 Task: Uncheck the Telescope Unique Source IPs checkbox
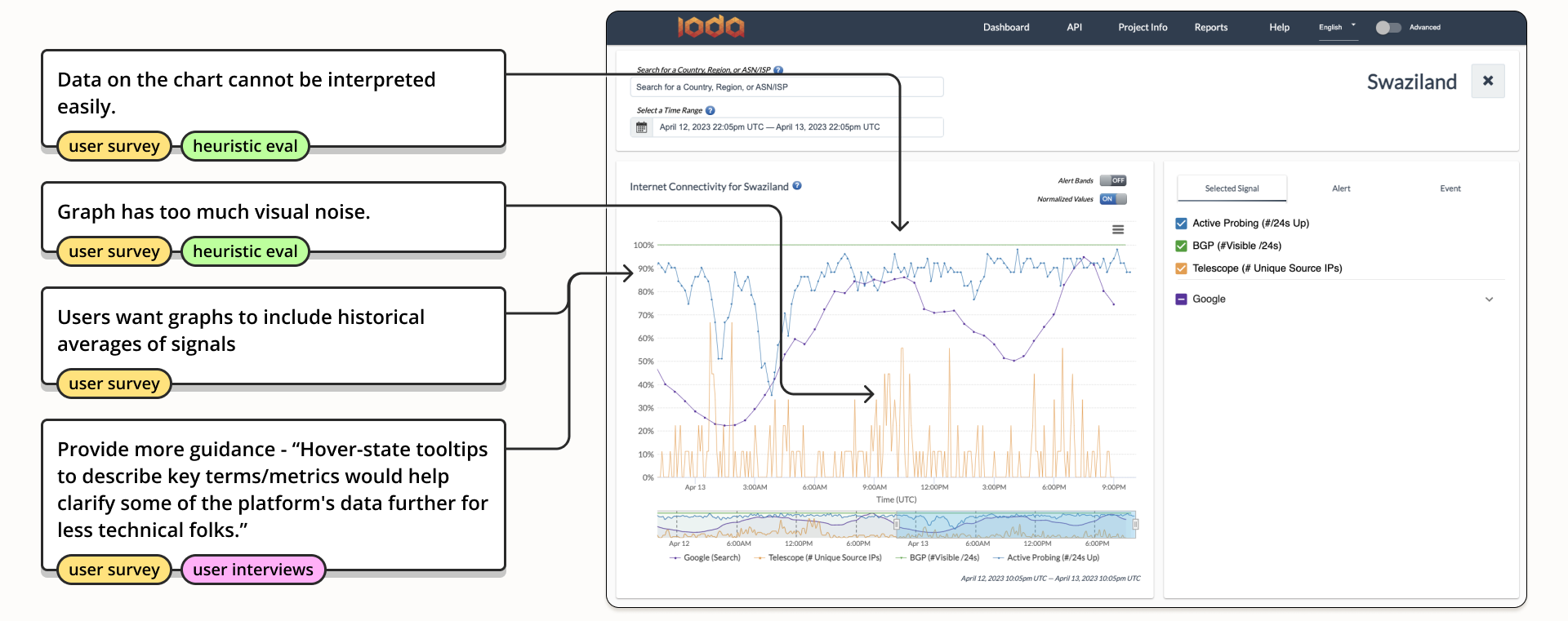(x=1181, y=268)
